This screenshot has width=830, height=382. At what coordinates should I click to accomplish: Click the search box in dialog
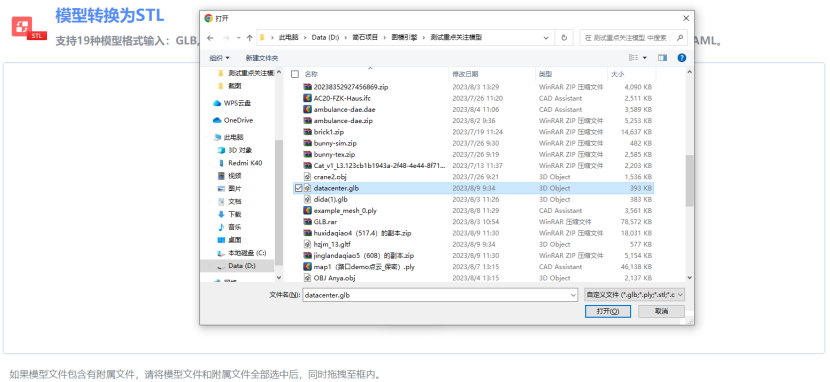[x=634, y=38]
